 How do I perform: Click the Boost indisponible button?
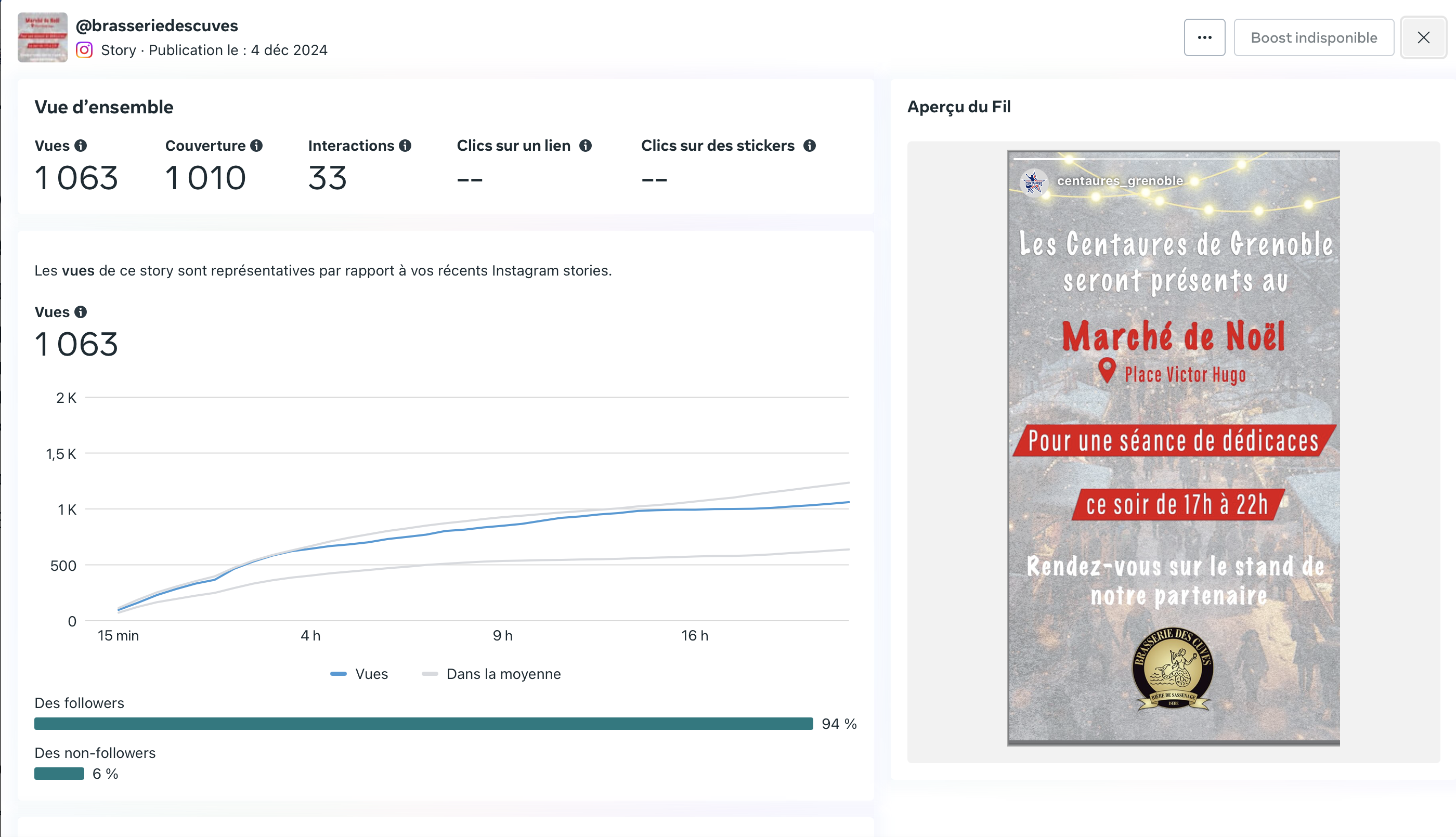click(x=1314, y=37)
